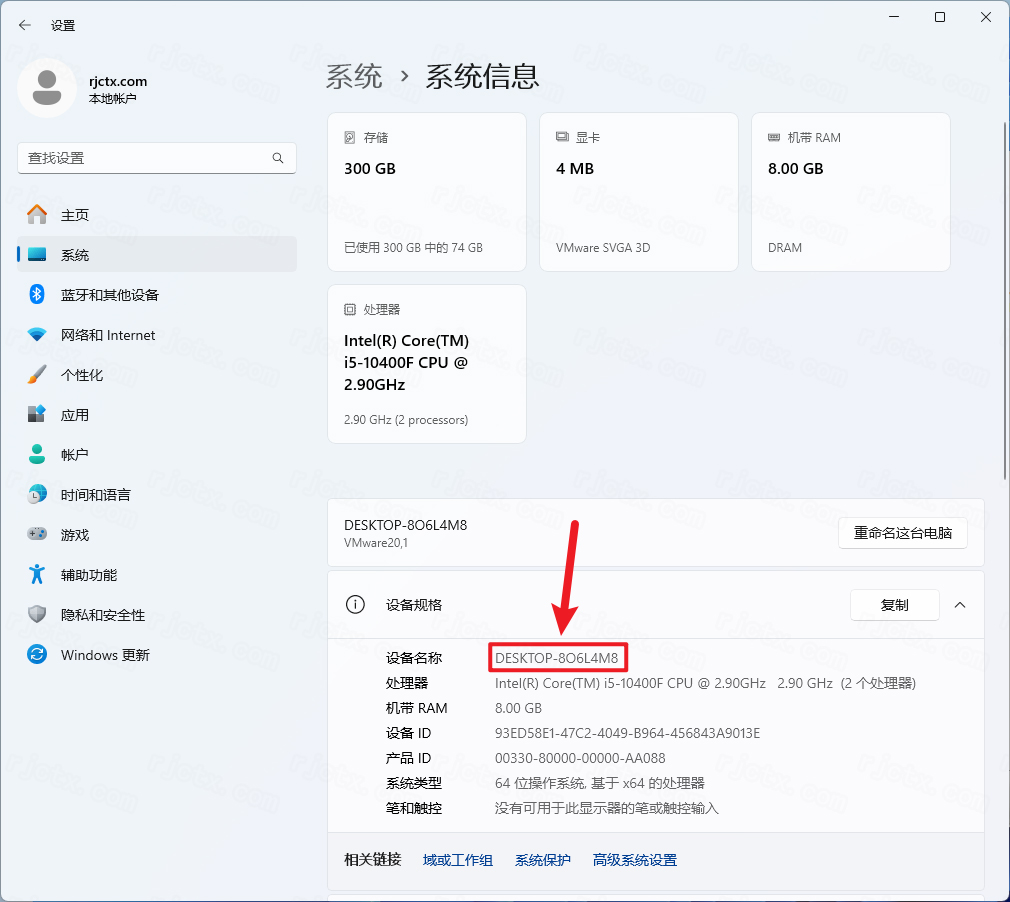Maximize the Settings window

point(940,17)
